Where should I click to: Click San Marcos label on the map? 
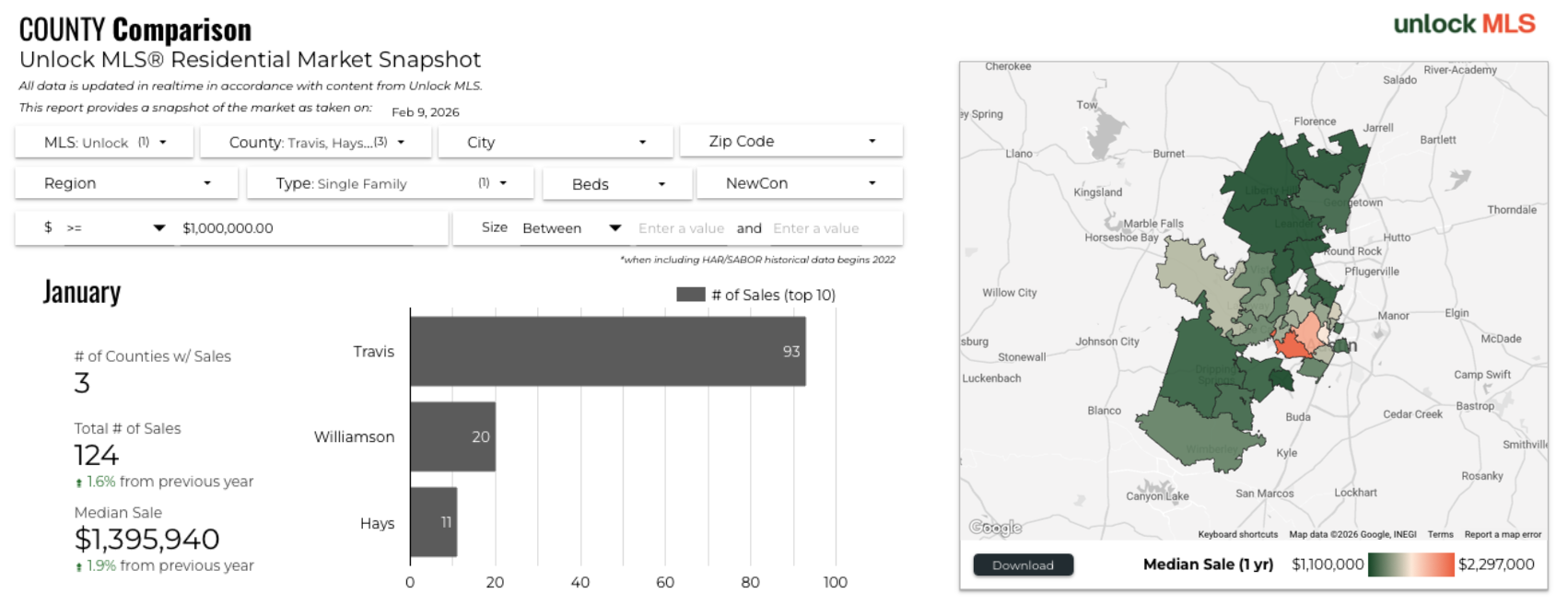coord(1264,494)
